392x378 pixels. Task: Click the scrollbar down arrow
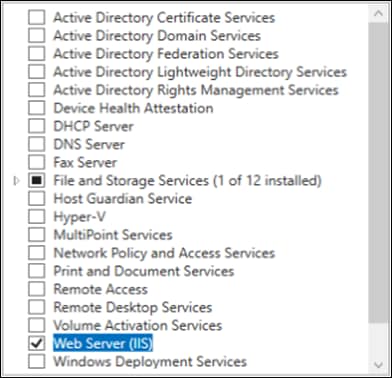point(378,364)
